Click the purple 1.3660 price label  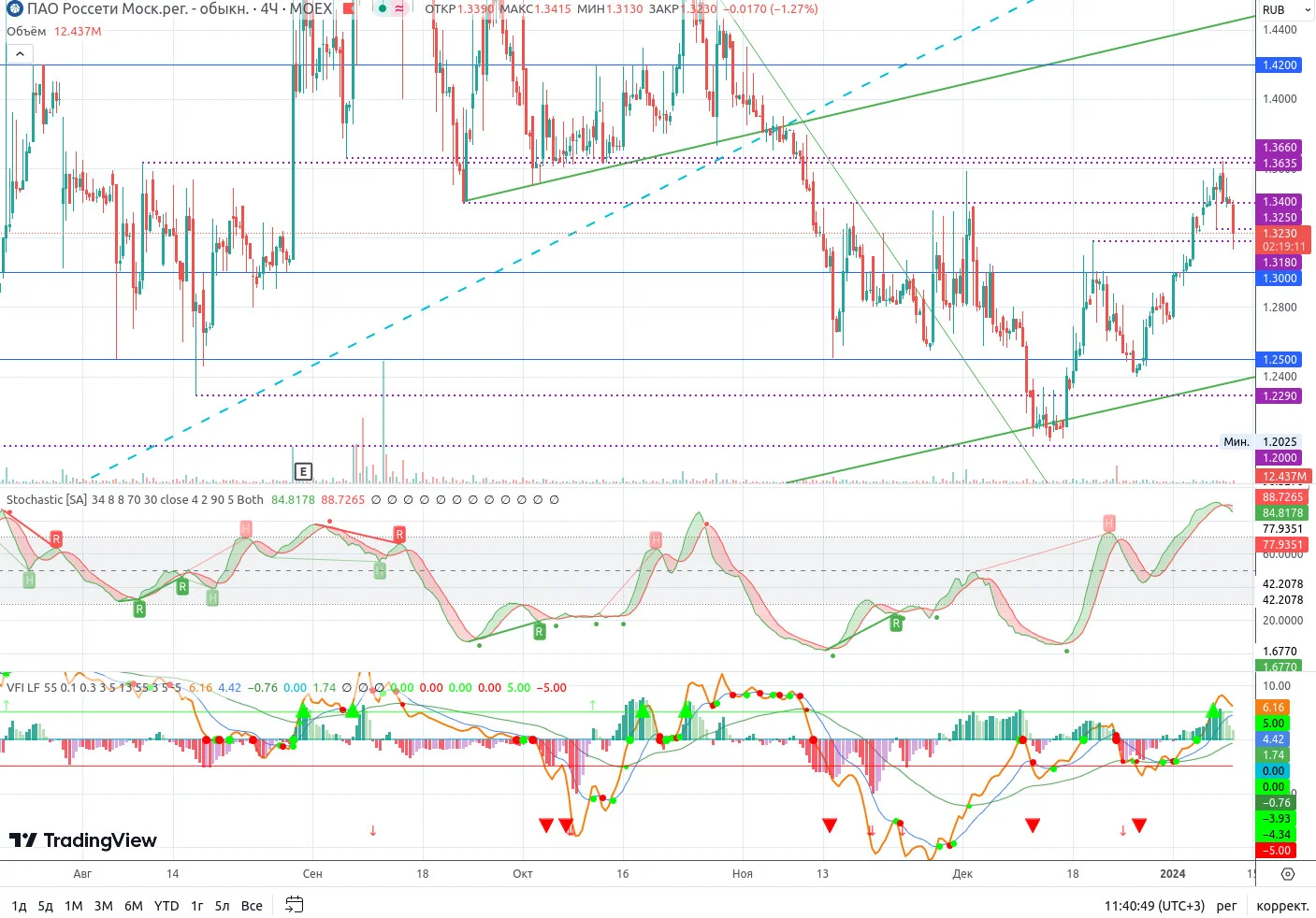pos(1280,148)
